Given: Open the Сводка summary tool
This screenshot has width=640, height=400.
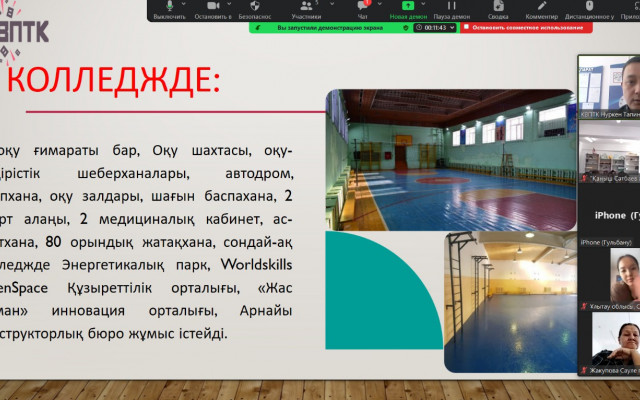Looking at the screenshot, I should pos(498,10).
